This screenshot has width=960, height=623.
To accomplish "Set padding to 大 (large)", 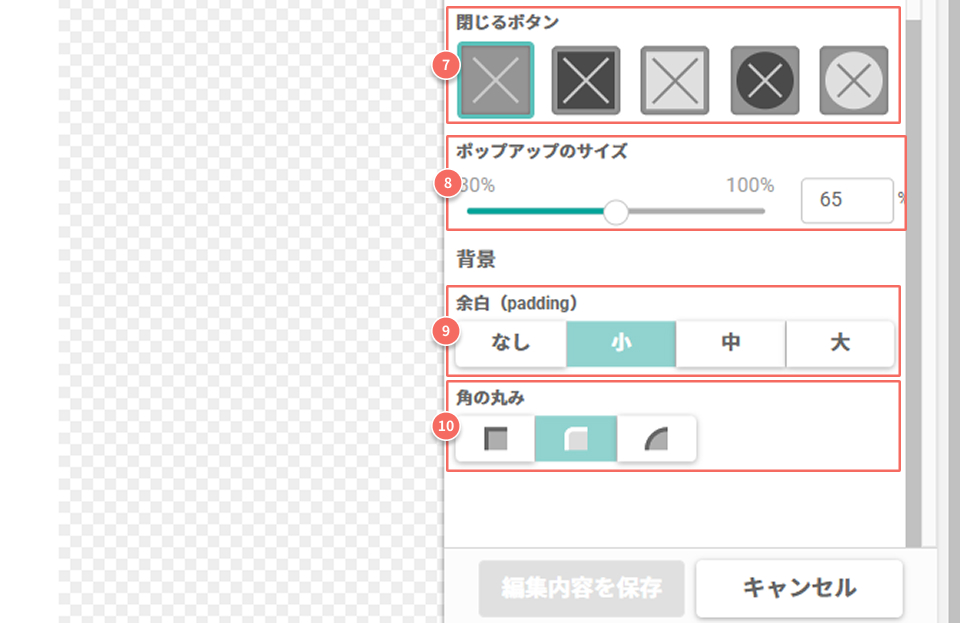I will [x=840, y=343].
